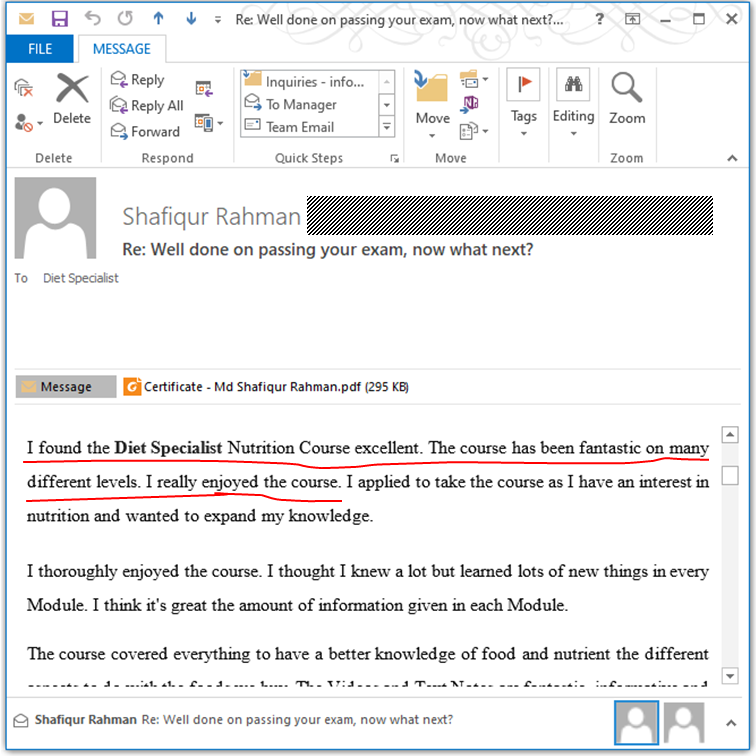
Task: Open the Move folder dropdown
Action: click(432, 104)
